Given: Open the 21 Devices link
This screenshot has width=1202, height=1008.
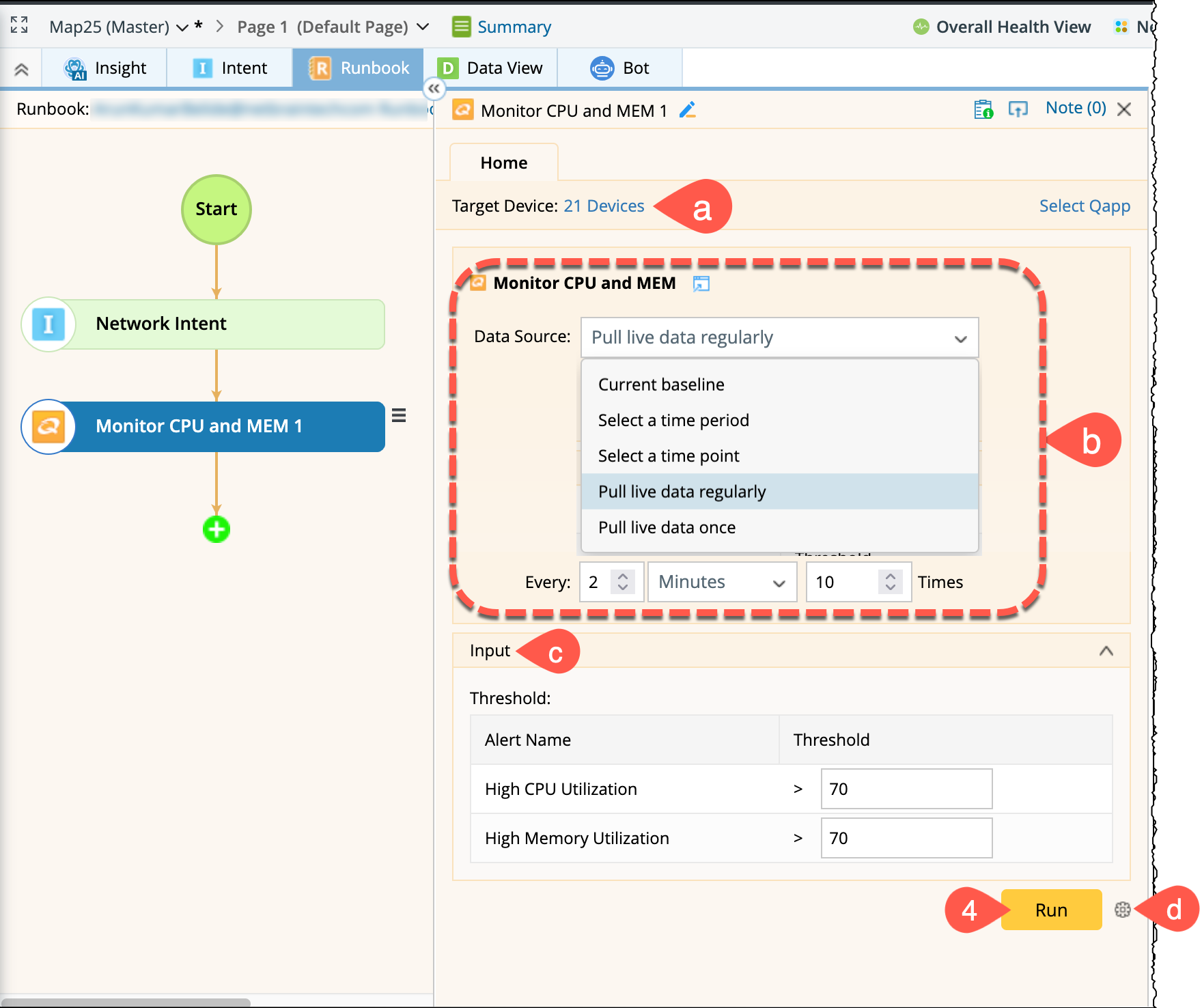Looking at the screenshot, I should coord(604,206).
